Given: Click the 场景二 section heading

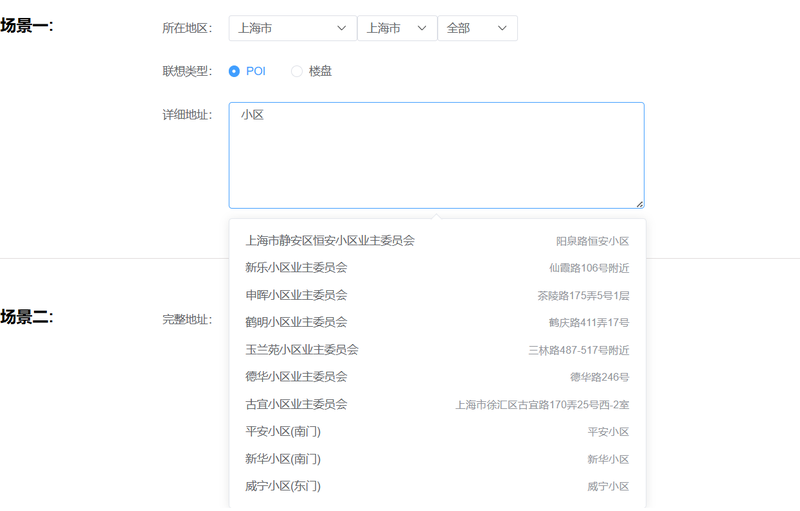Looking at the screenshot, I should click(x=27, y=317).
